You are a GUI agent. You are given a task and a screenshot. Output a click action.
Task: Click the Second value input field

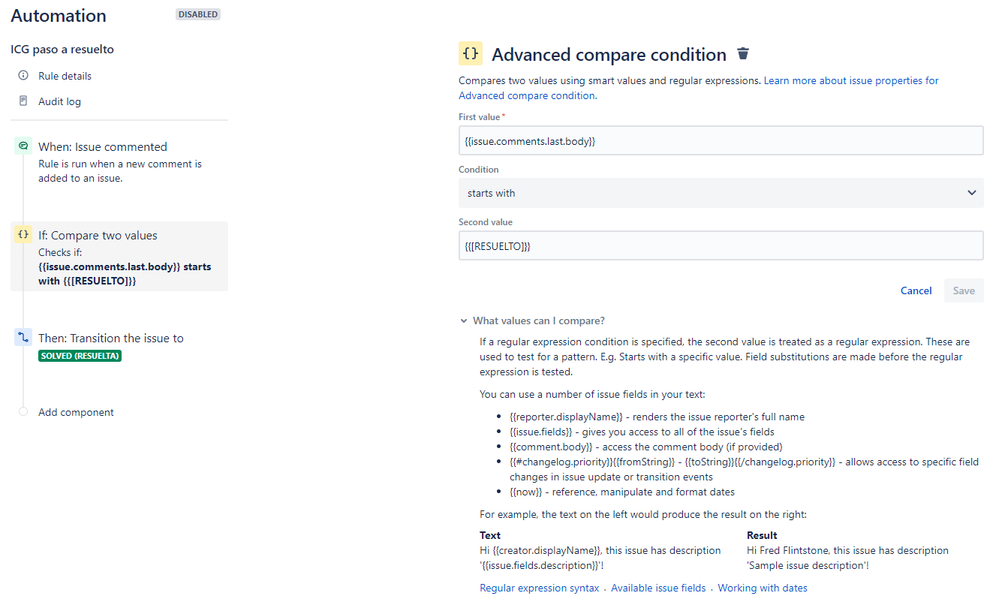[x=721, y=246]
